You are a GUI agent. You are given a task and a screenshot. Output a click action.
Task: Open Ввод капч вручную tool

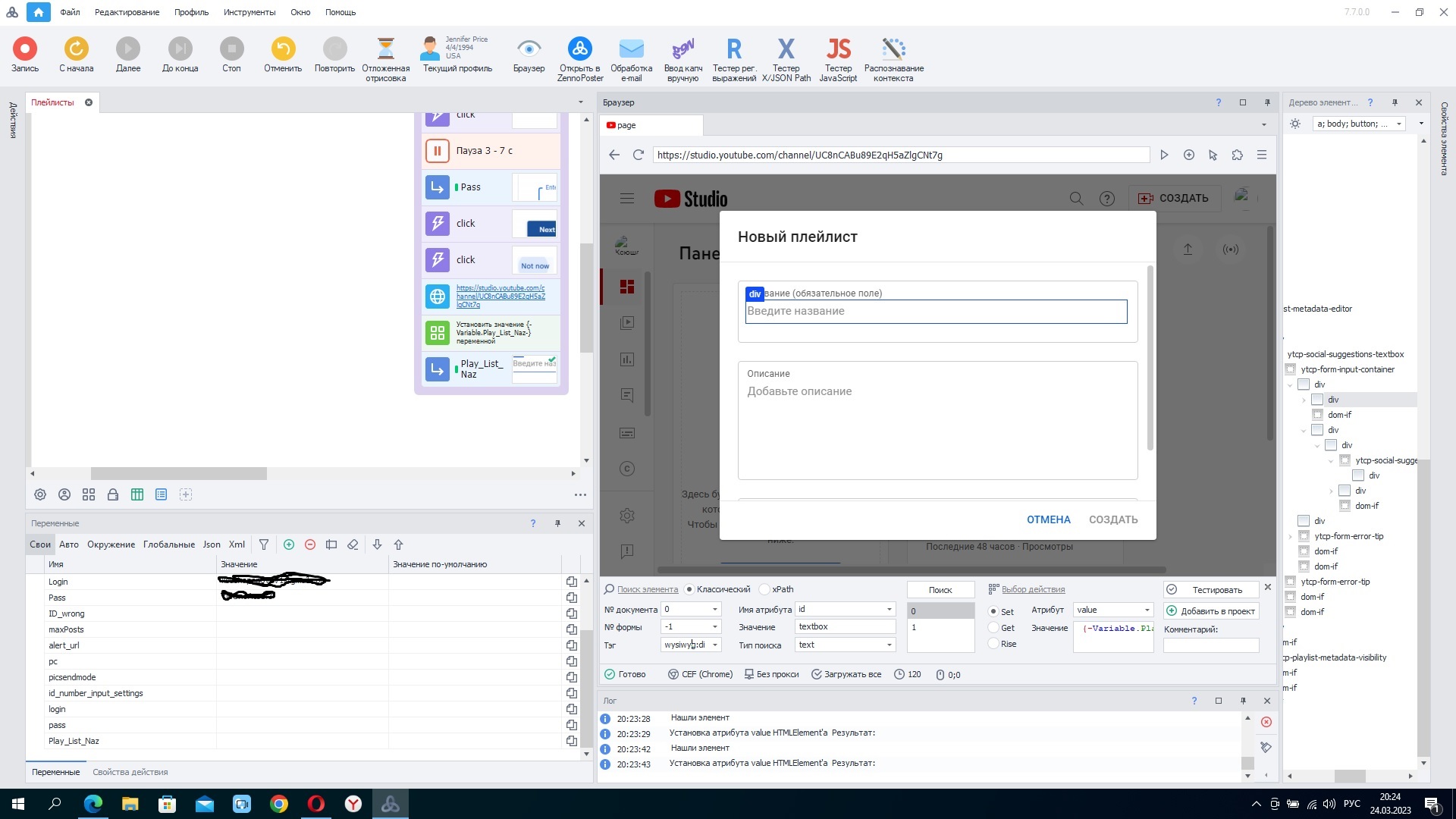pyautogui.click(x=683, y=59)
